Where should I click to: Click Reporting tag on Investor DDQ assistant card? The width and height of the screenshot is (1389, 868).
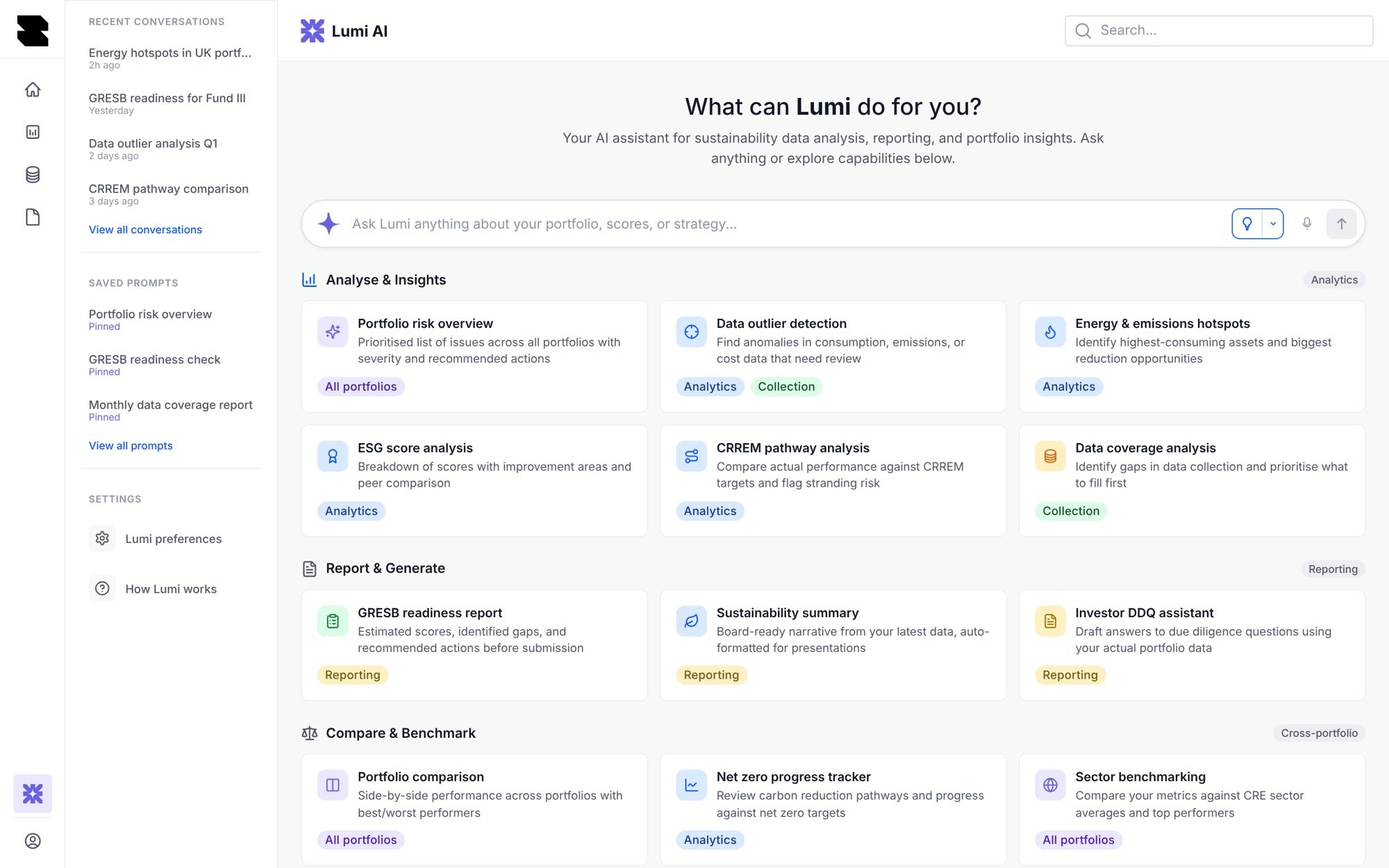point(1070,675)
